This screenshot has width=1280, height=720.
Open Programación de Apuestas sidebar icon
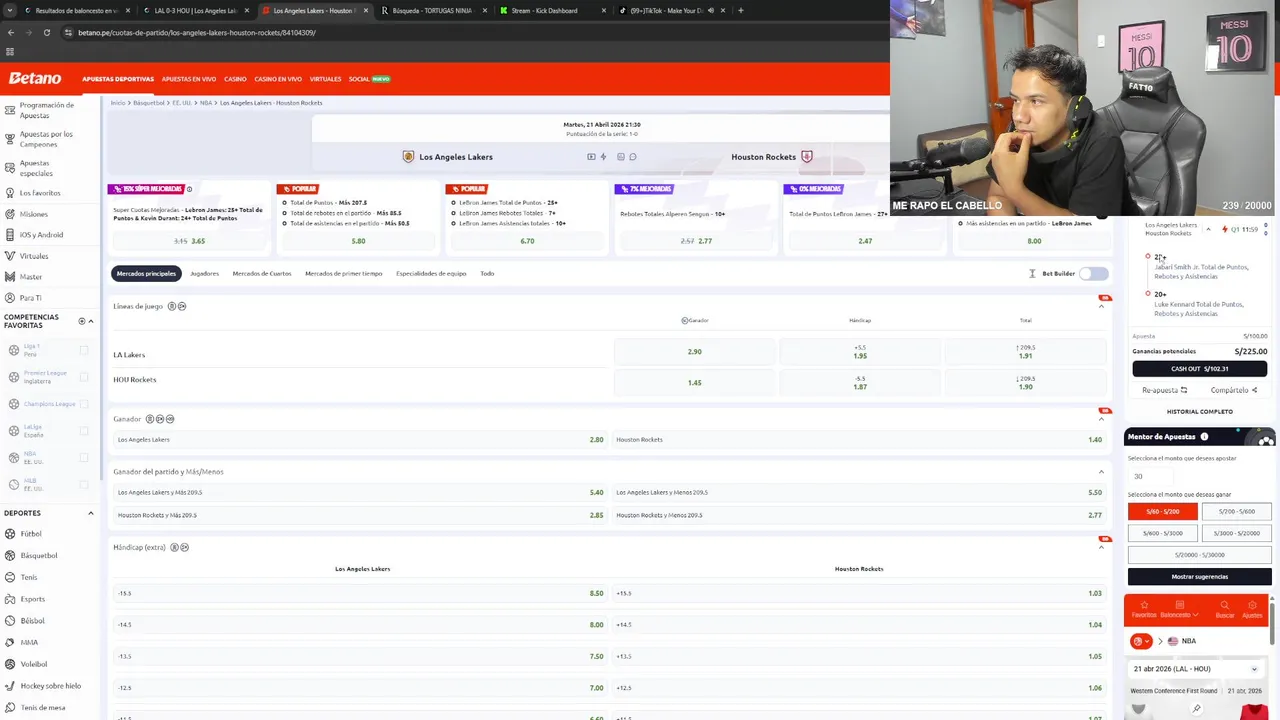pos(10,110)
